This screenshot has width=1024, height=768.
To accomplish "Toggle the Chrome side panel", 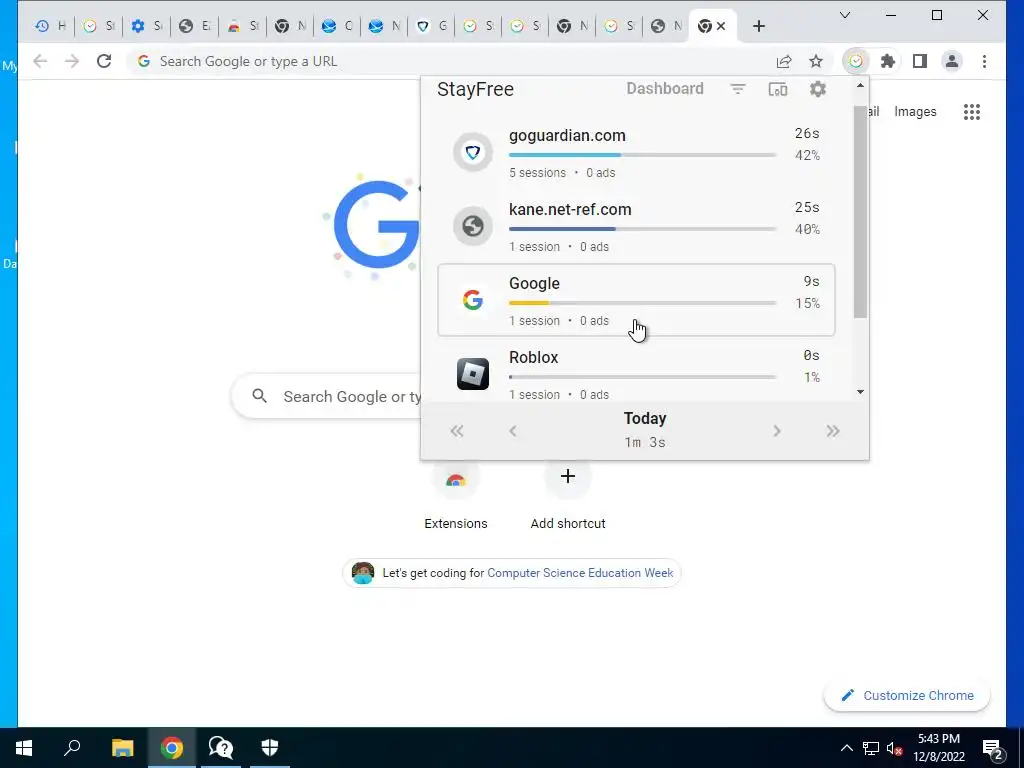I will tap(920, 61).
